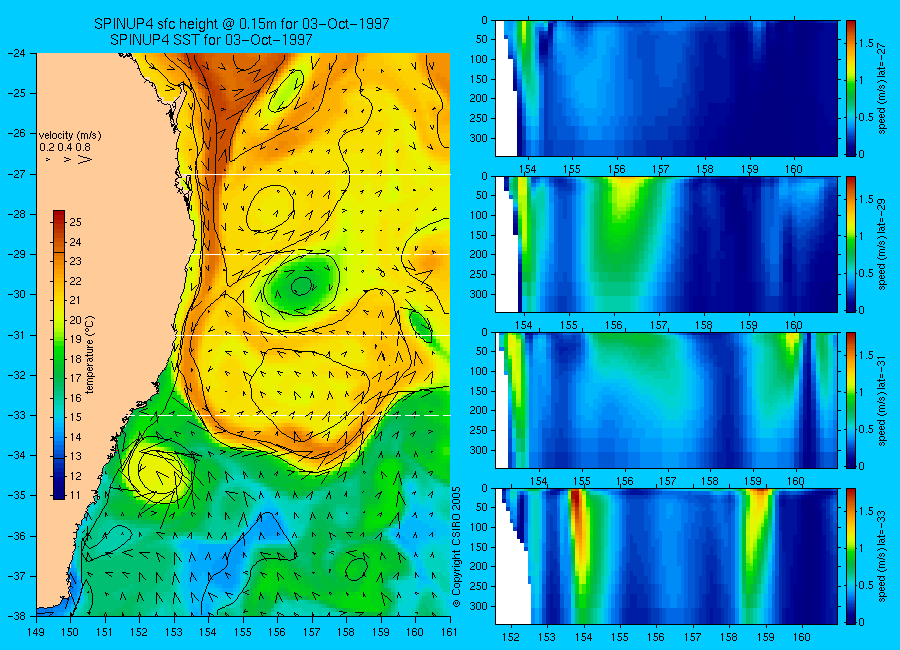
Task: Click the speed colorbar for lat=-29
Action: (850, 244)
